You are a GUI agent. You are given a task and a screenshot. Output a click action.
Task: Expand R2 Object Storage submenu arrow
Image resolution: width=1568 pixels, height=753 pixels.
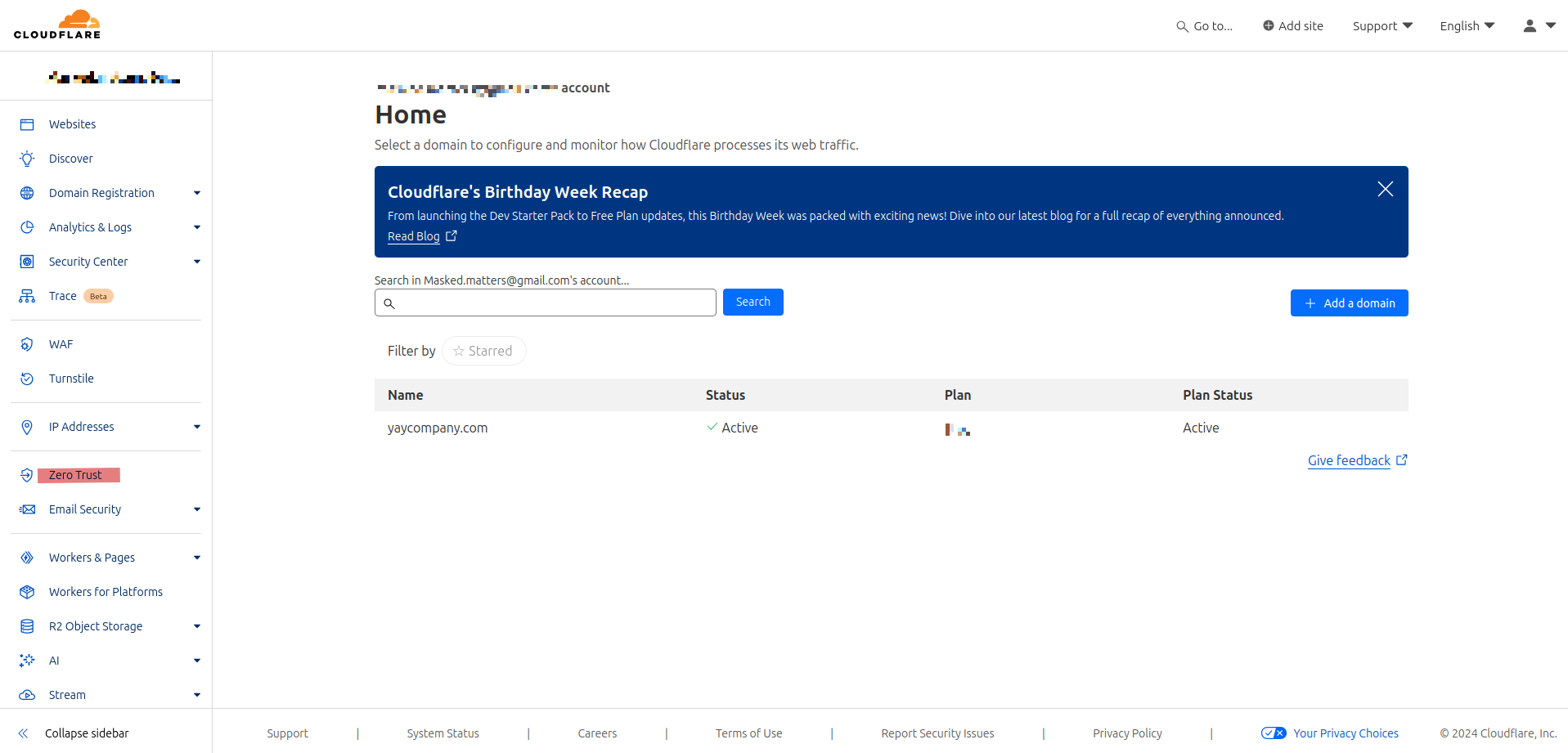197,626
